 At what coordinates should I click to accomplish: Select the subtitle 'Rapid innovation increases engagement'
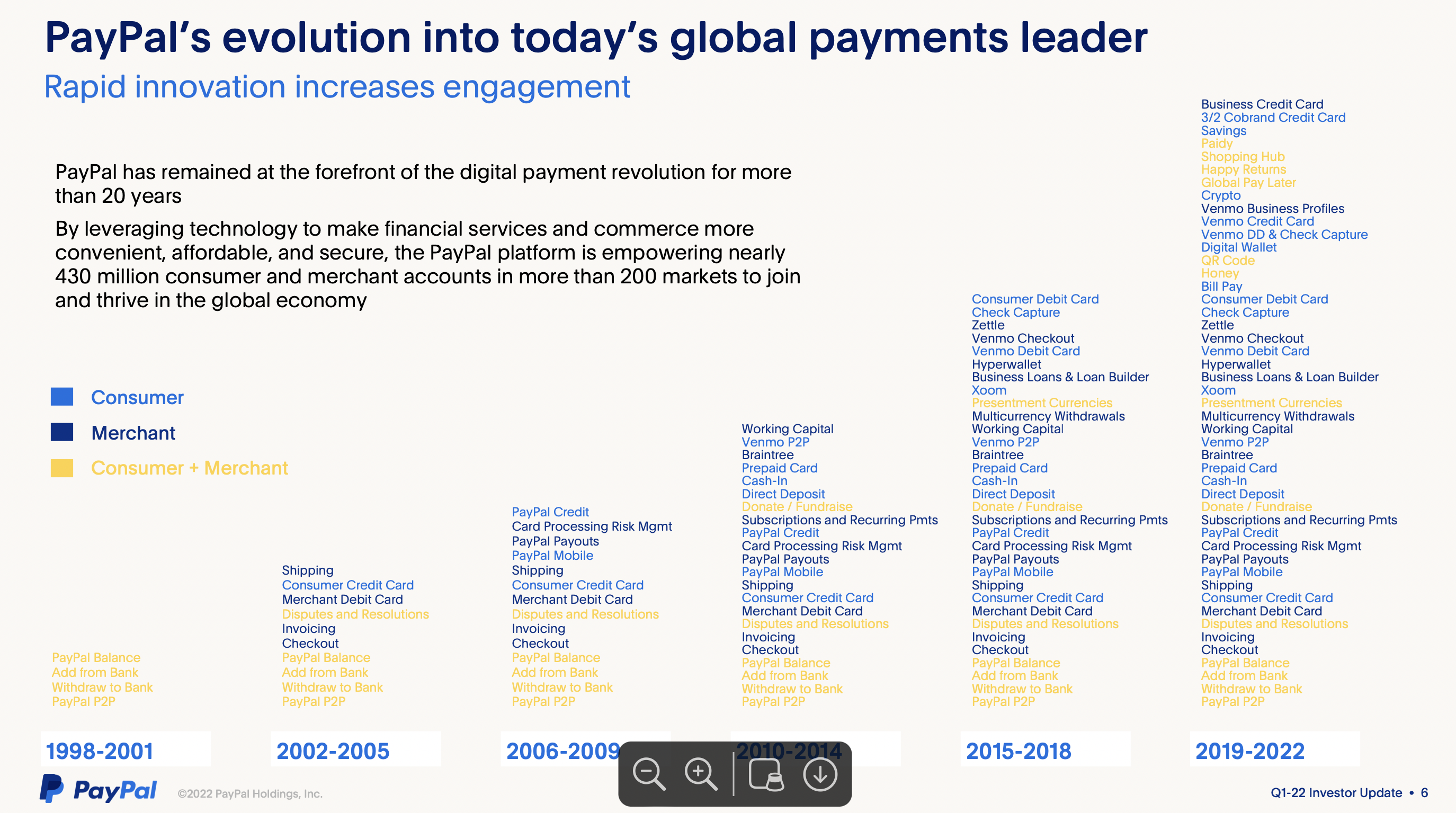pos(337,87)
